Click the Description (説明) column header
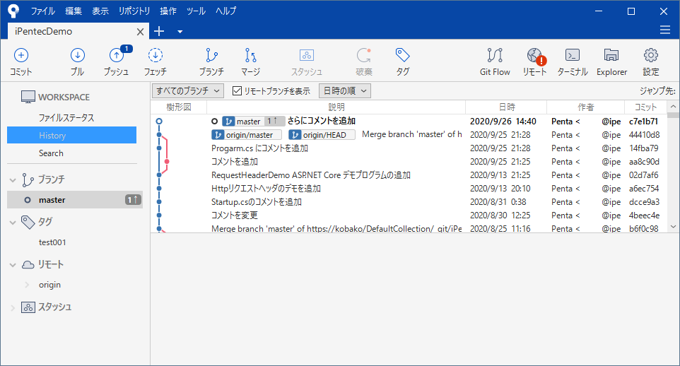Image resolution: width=680 pixels, height=366 pixels. coord(336,107)
